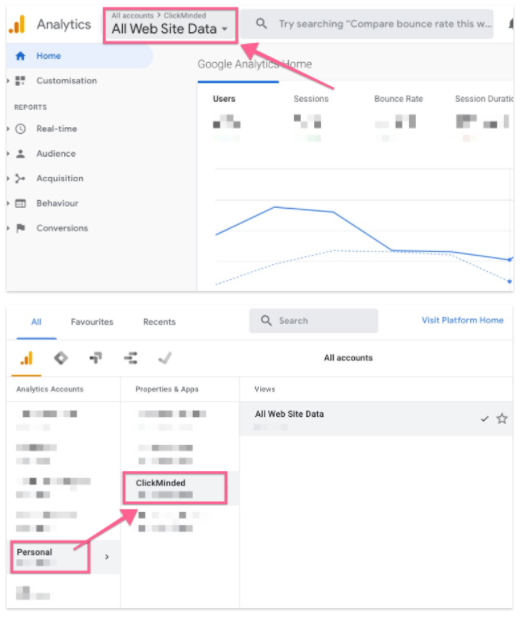The image size is (528, 619).
Task: Select the Bounce Rate metric tab
Action: (398, 99)
